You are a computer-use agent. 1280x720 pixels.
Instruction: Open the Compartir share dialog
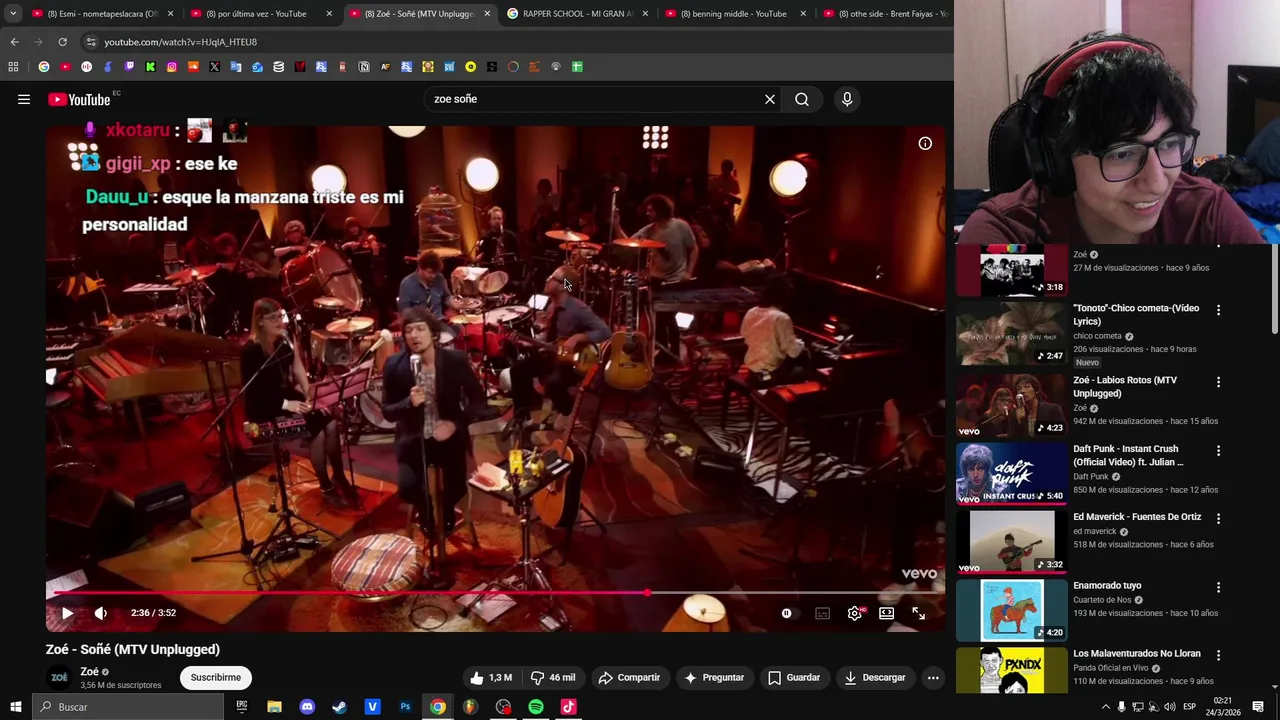tap(629, 677)
